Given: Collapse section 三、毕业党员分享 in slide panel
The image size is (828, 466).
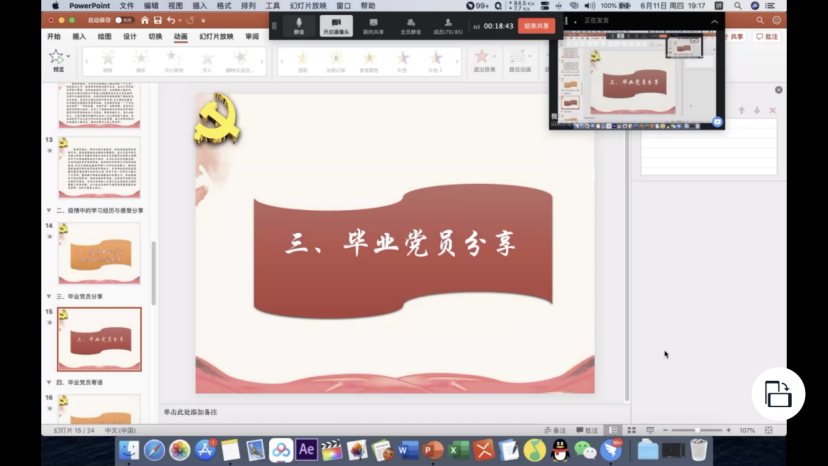Looking at the screenshot, I should (49, 297).
